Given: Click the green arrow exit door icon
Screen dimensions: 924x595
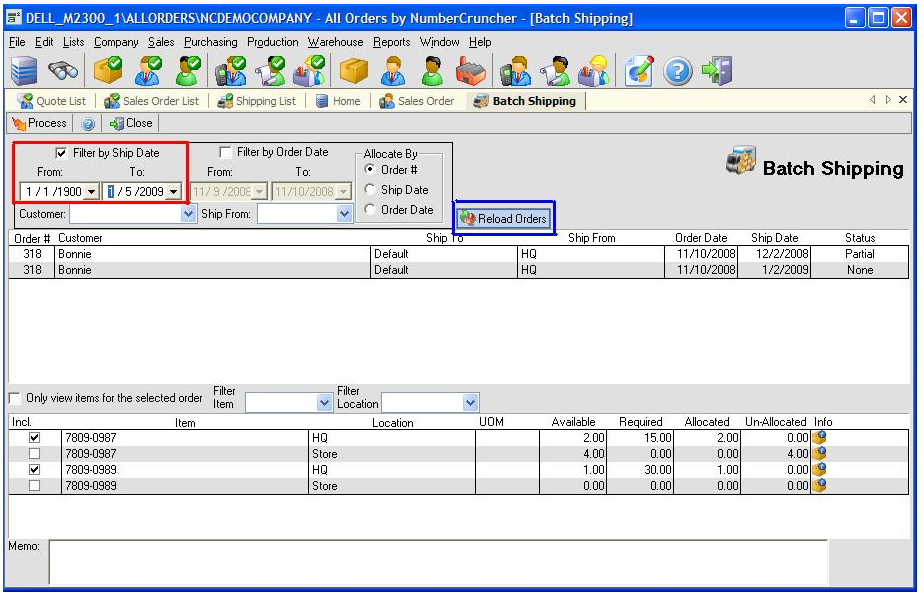Looking at the screenshot, I should [x=717, y=71].
